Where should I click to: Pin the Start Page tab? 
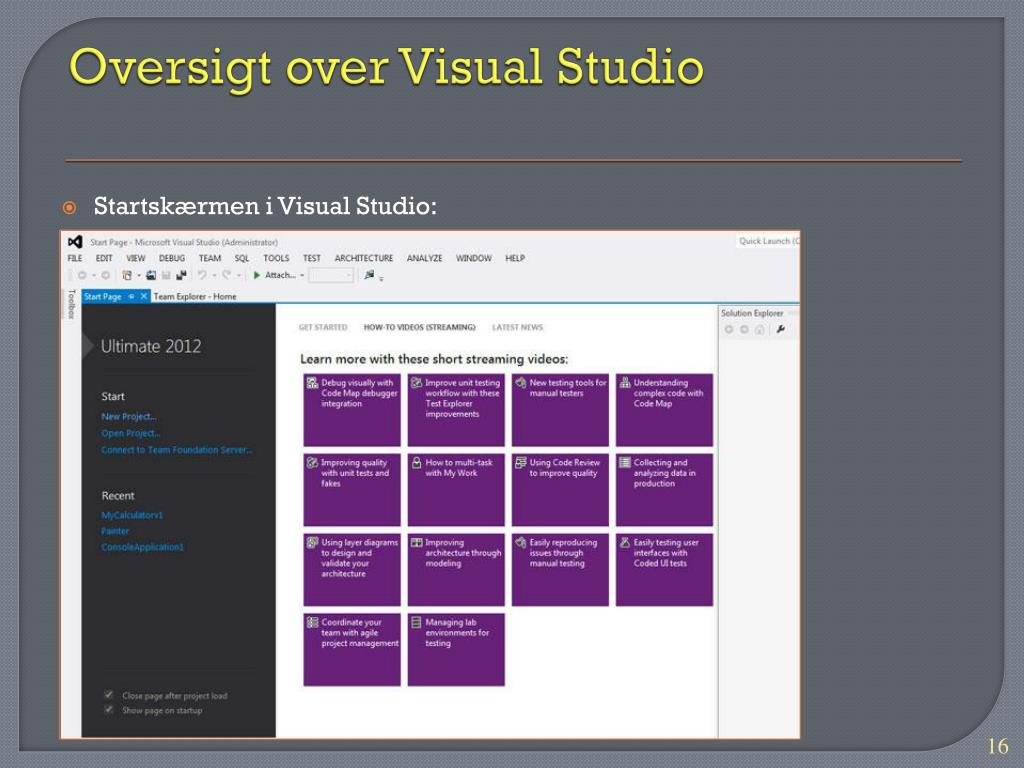point(131,296)
